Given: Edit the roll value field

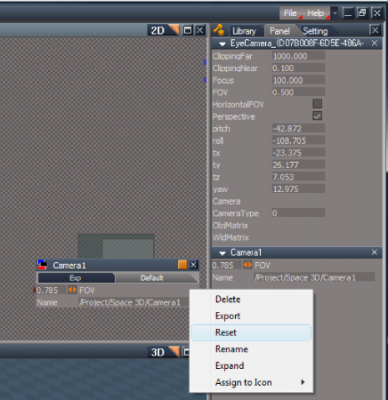Looking at the screenshot, I should (298, 141).
